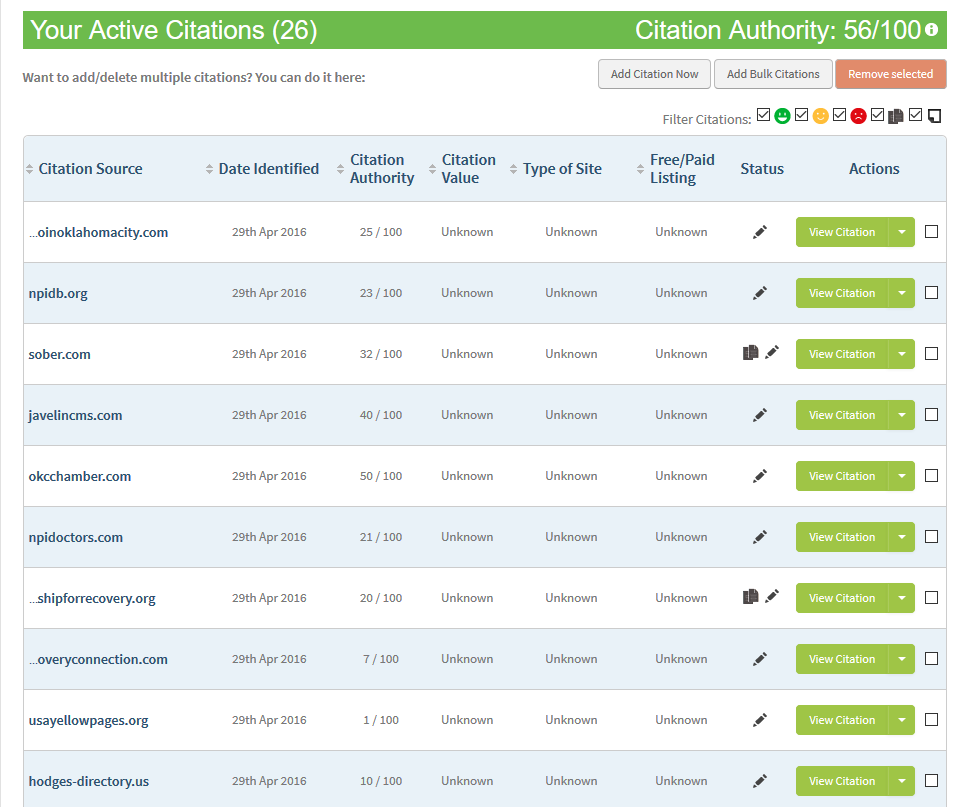Click pencil icon for npidoctors.com
Viewport: 960px width, 807px height.
[760, 537]
